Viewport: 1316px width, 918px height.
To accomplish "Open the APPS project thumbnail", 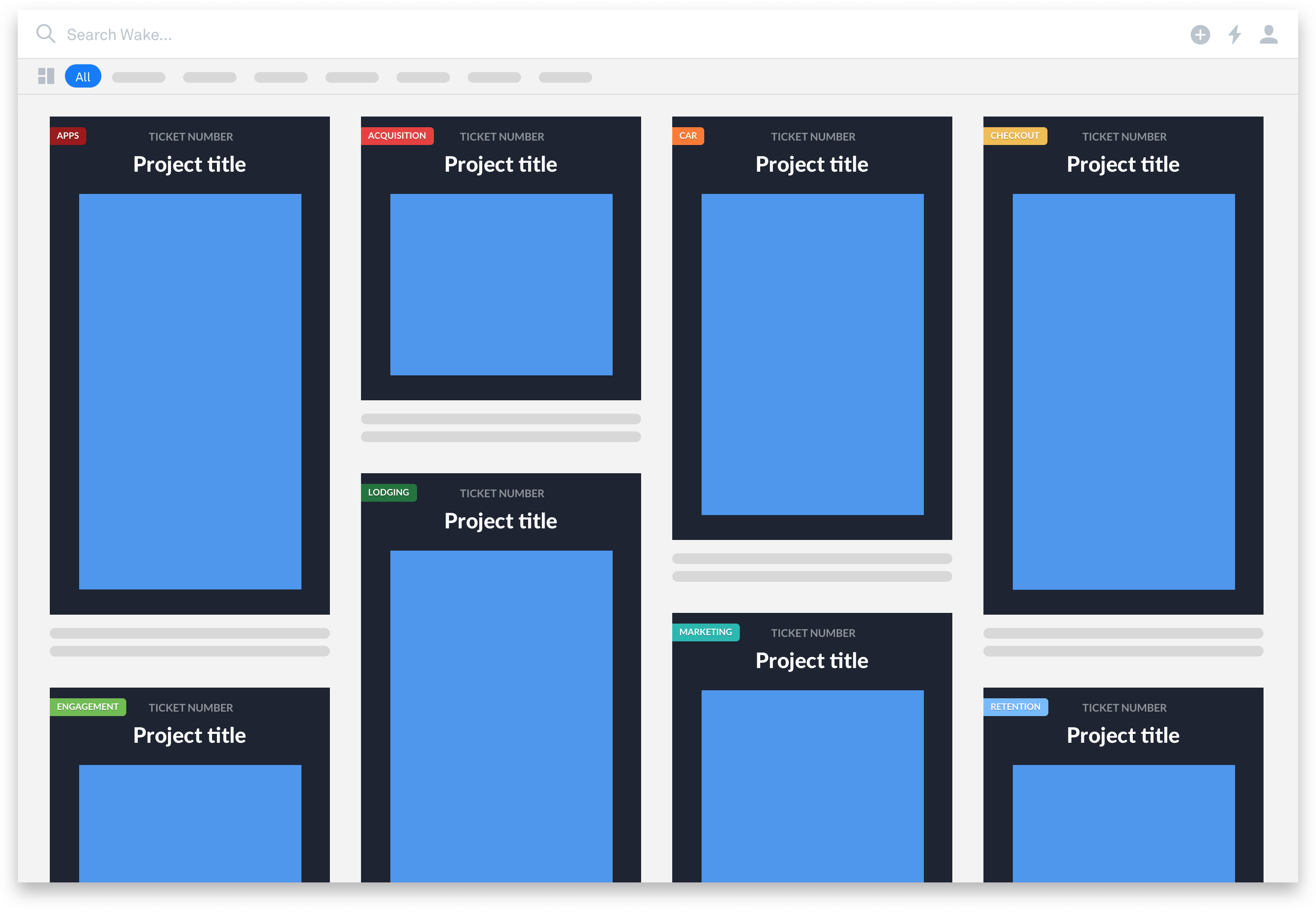I will pyautogui.click(x=190, y=392).
